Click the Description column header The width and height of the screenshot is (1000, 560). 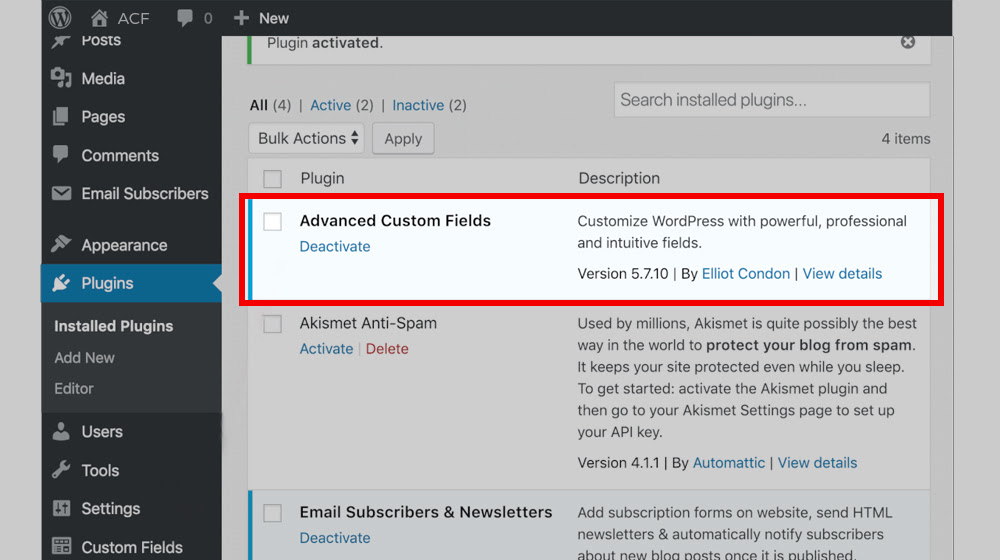pos(619,178)
